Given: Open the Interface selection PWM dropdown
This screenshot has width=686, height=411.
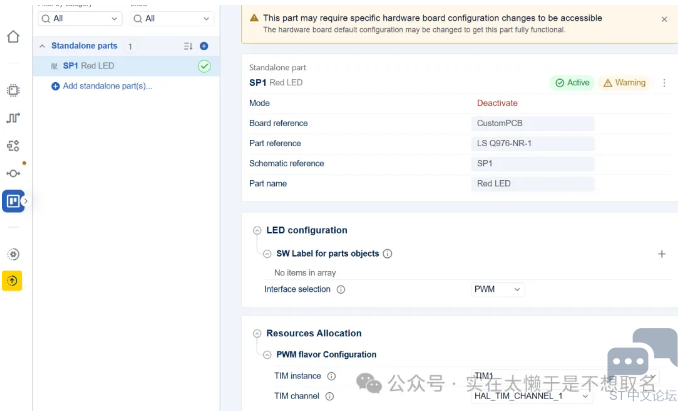Looking at the screenshot, I should click(497, 289).
